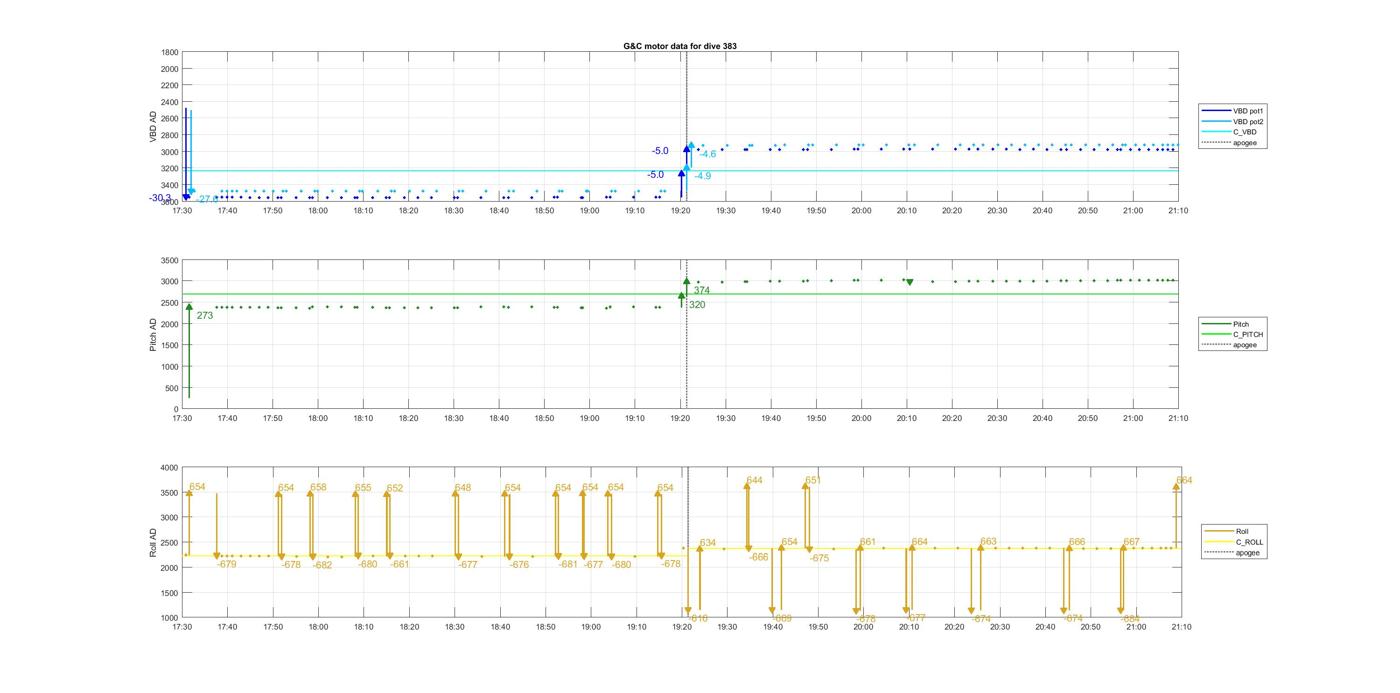
Task: Click the '-661' roll data label
Action: tap(399, 564)
